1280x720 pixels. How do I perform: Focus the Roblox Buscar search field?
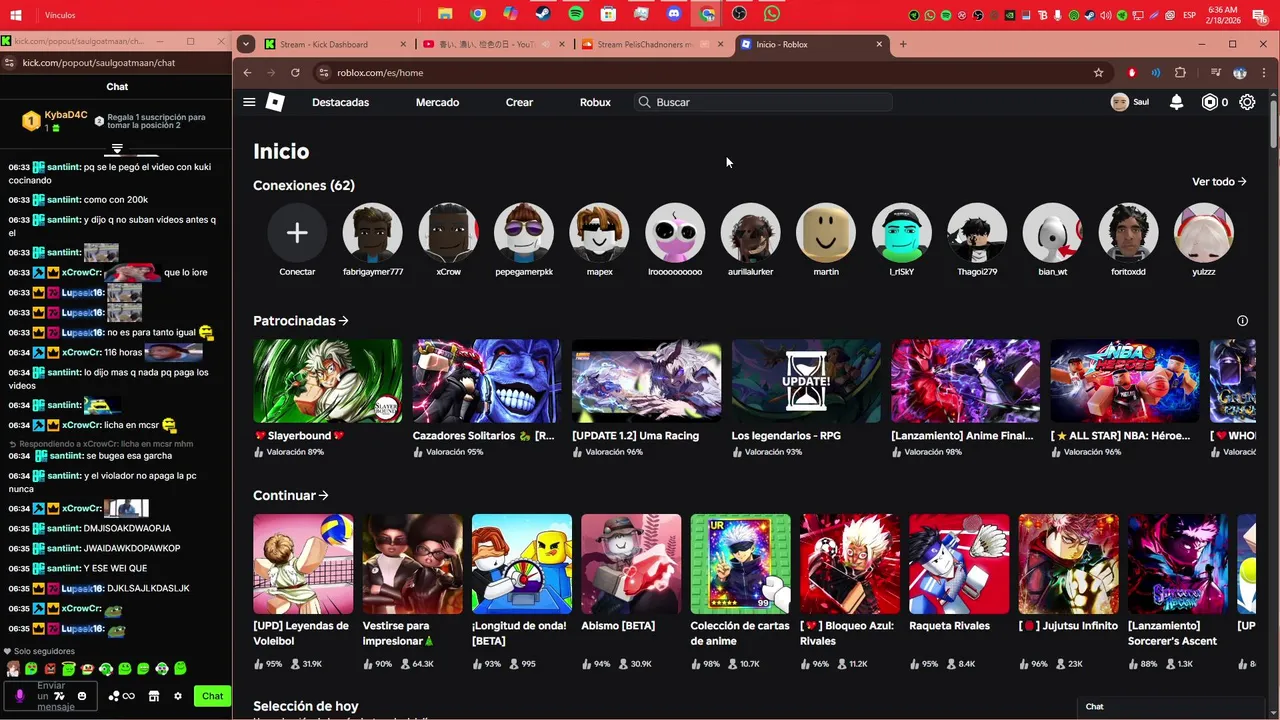pyautogui.click(x=763, y=102)
